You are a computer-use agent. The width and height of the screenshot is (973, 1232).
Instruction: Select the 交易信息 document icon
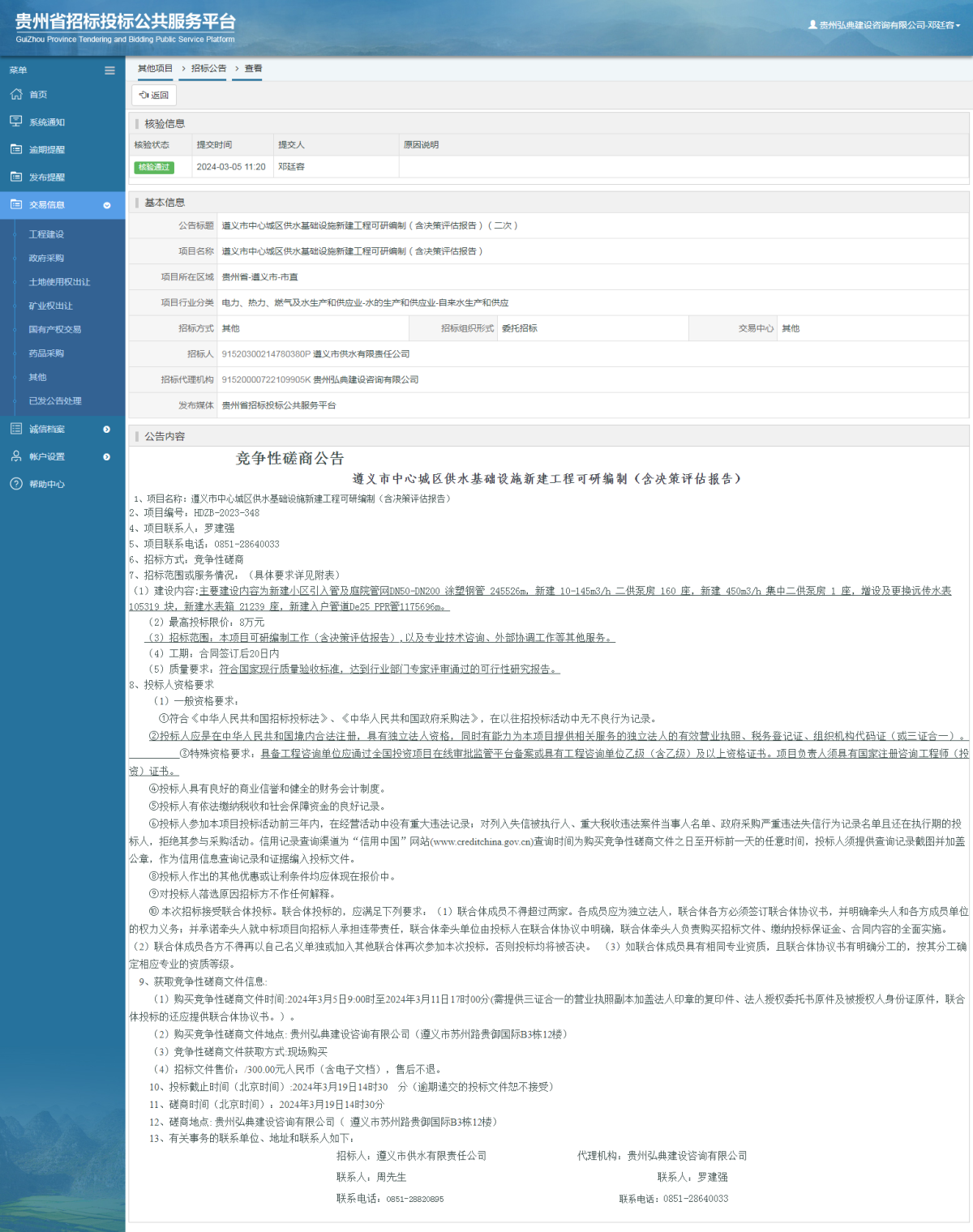click(17, 205)
